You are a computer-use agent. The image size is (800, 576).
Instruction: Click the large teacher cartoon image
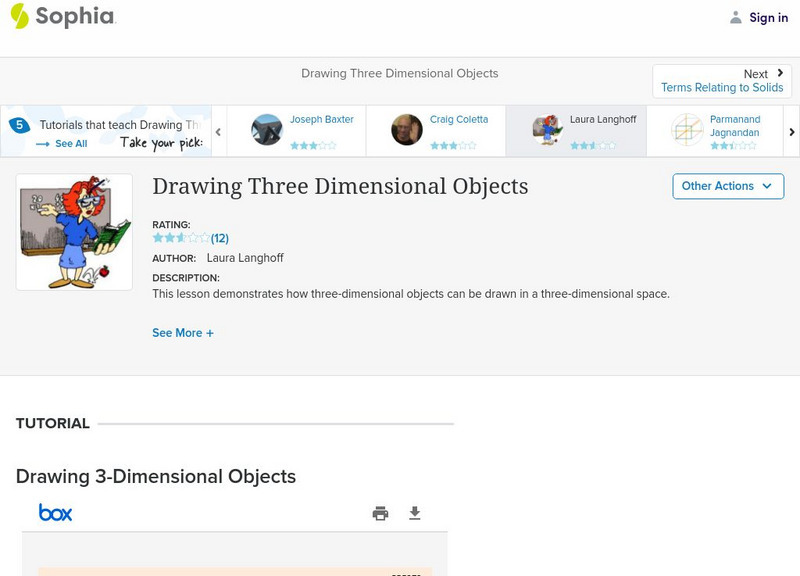tap(74, 232)
